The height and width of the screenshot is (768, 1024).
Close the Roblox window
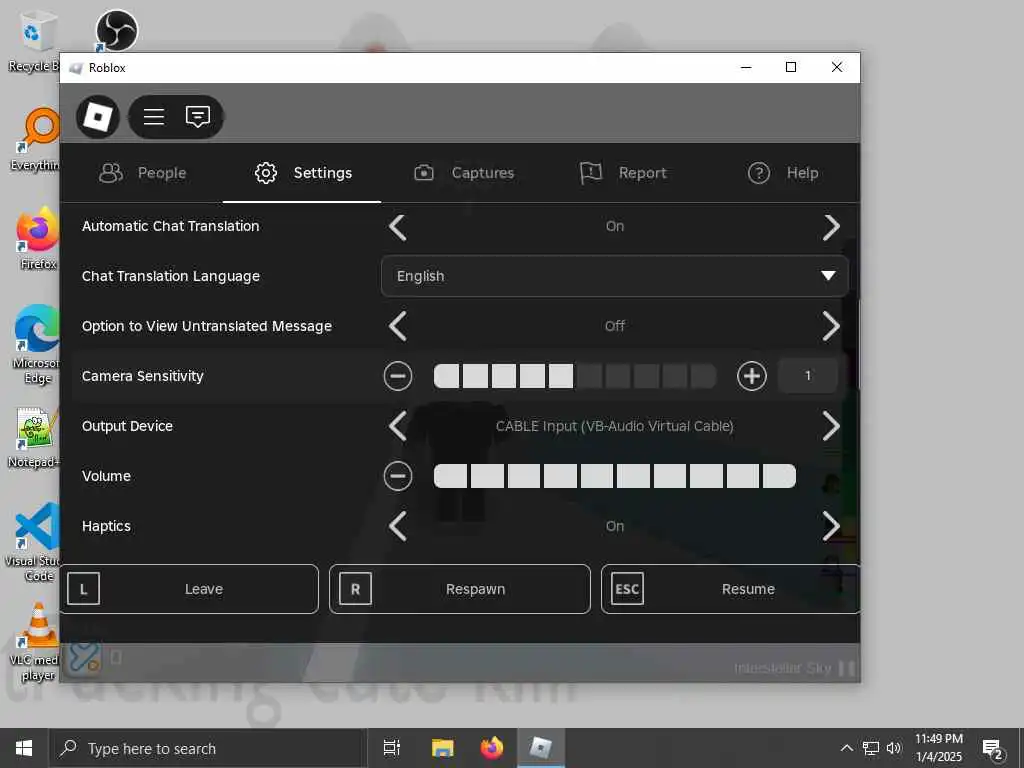pyautogui.click(x=837, y=67)
